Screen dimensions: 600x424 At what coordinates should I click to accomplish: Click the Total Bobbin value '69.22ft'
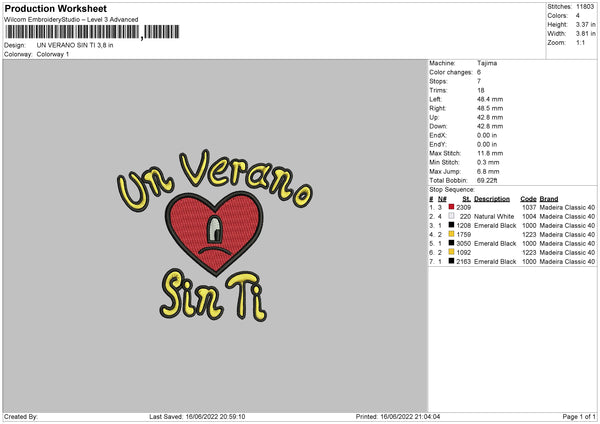pyautogui.click(x=487, y=180)
